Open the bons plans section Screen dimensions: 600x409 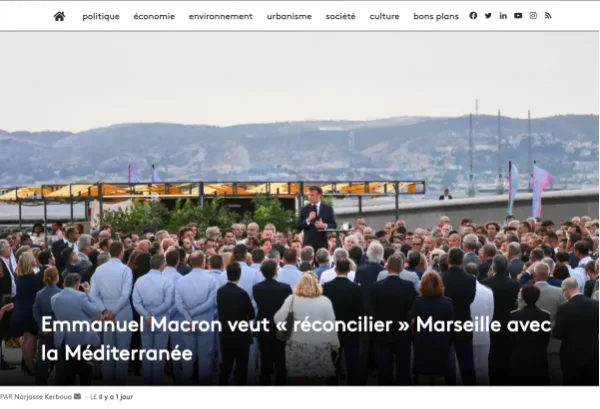[x=436, y=16]
